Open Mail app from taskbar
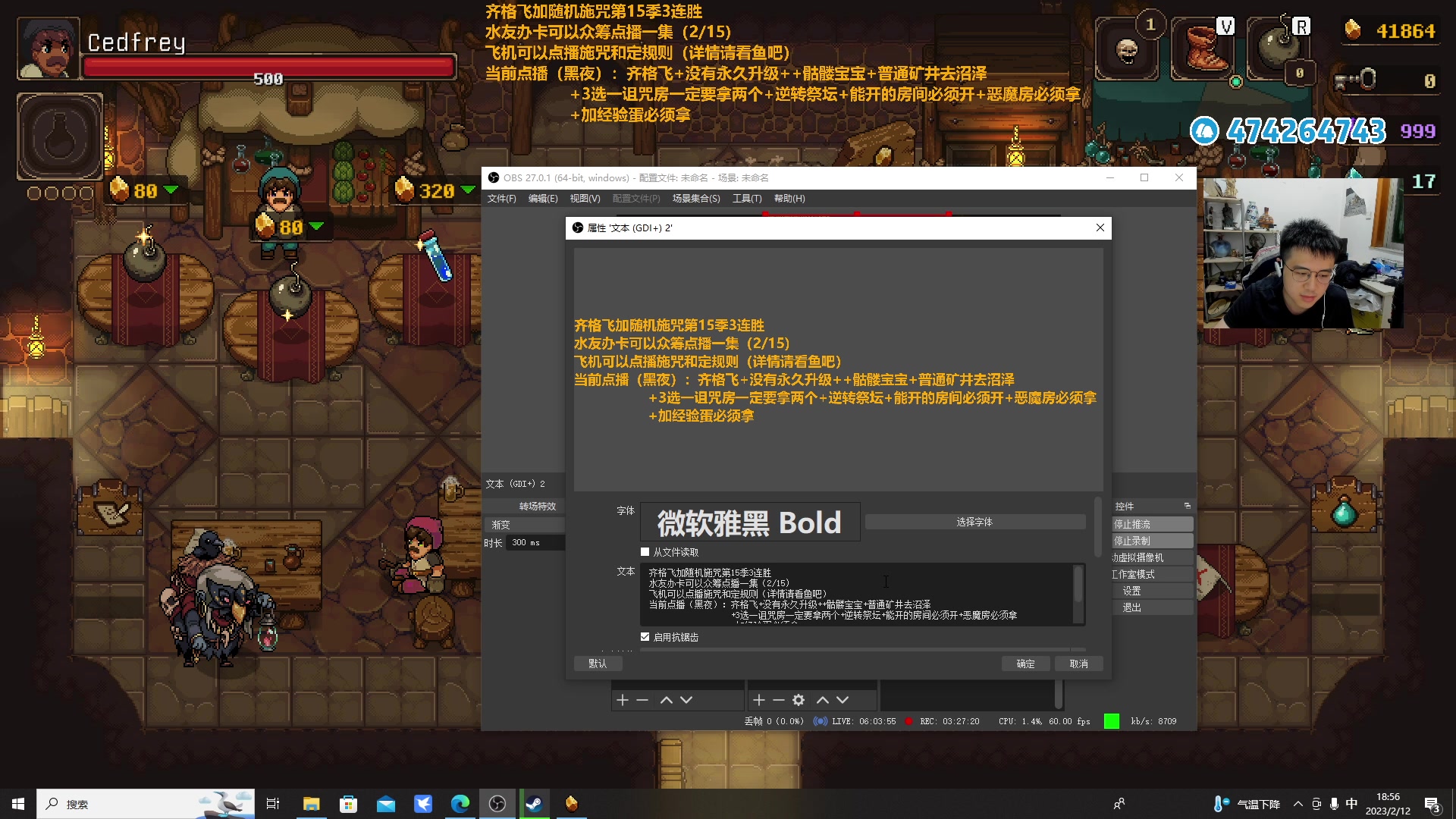The width and height of the screenshot is (1456, 819). [x=386, y=804]
